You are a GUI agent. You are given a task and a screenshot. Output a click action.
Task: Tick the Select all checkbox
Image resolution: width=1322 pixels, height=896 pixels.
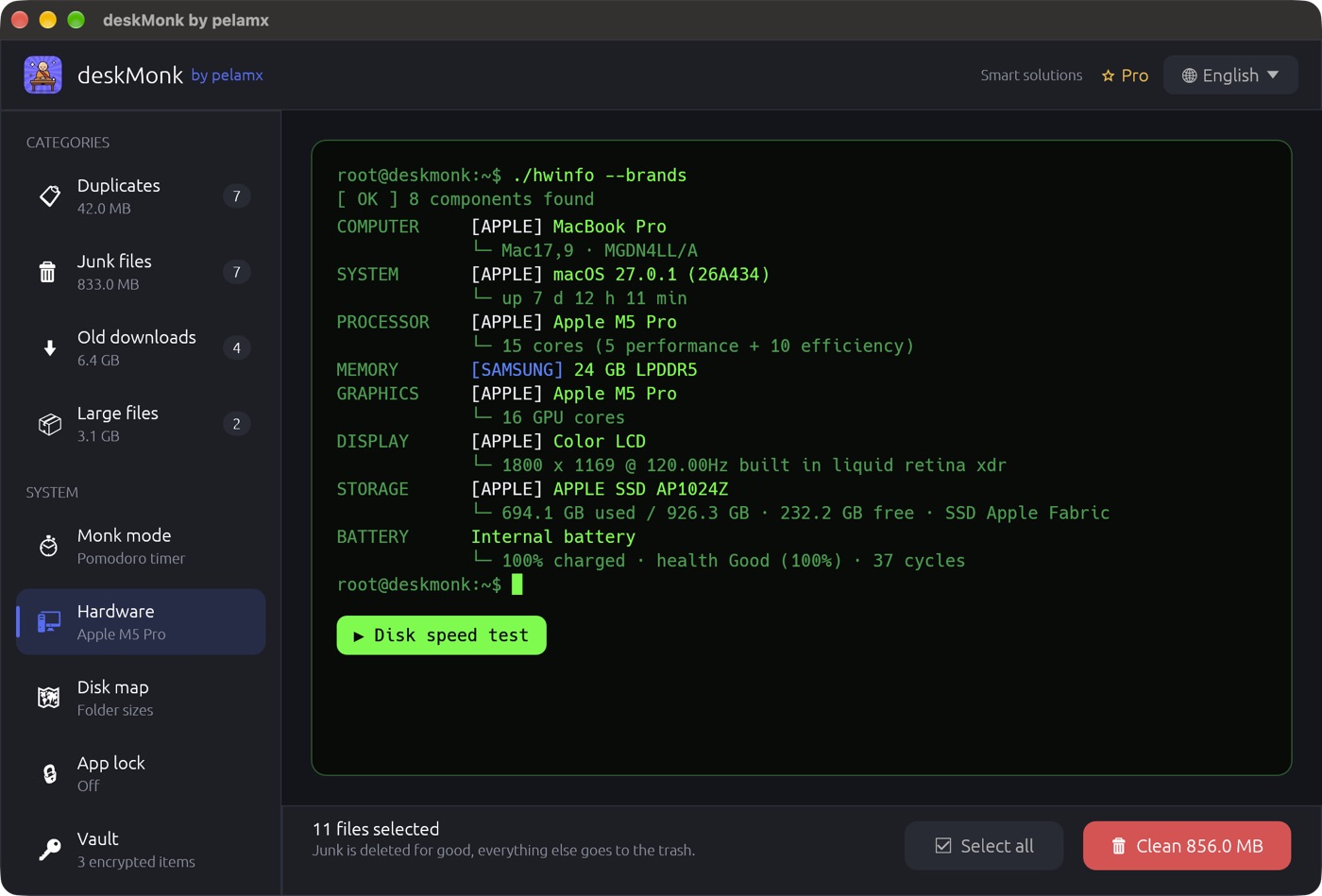tap(943, 846)
